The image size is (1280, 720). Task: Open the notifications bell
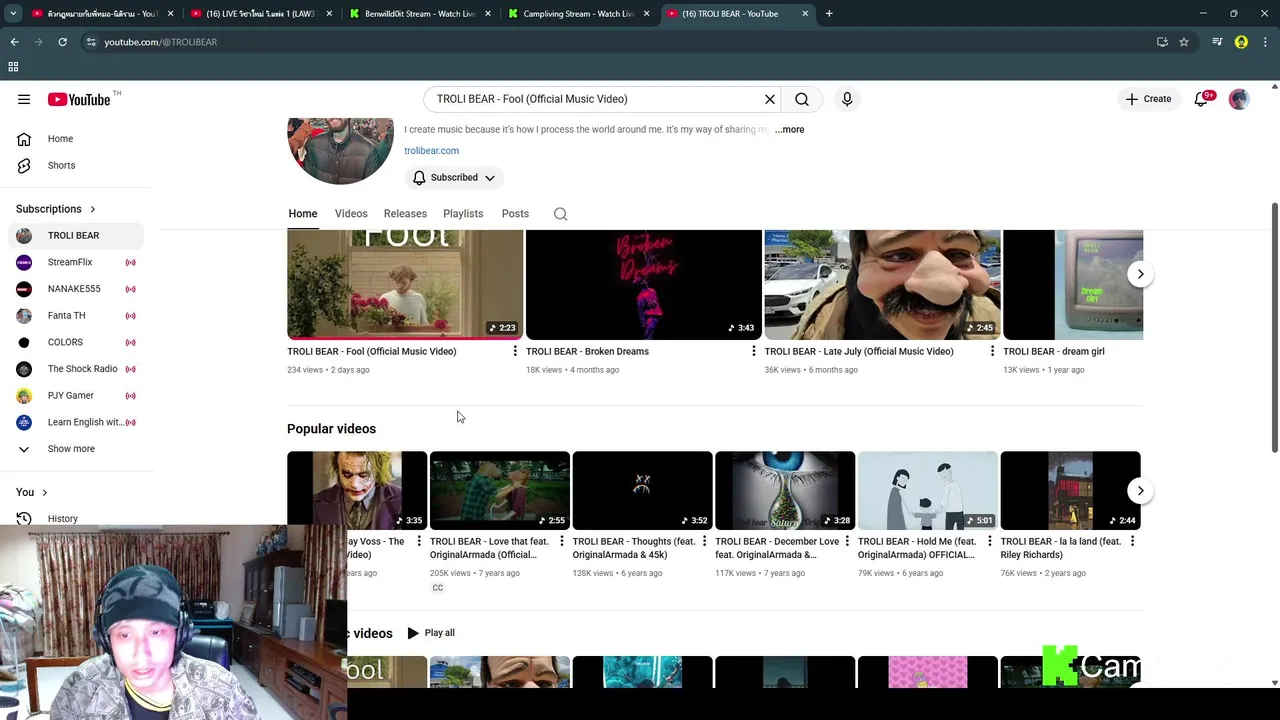tap(1202, 99)
